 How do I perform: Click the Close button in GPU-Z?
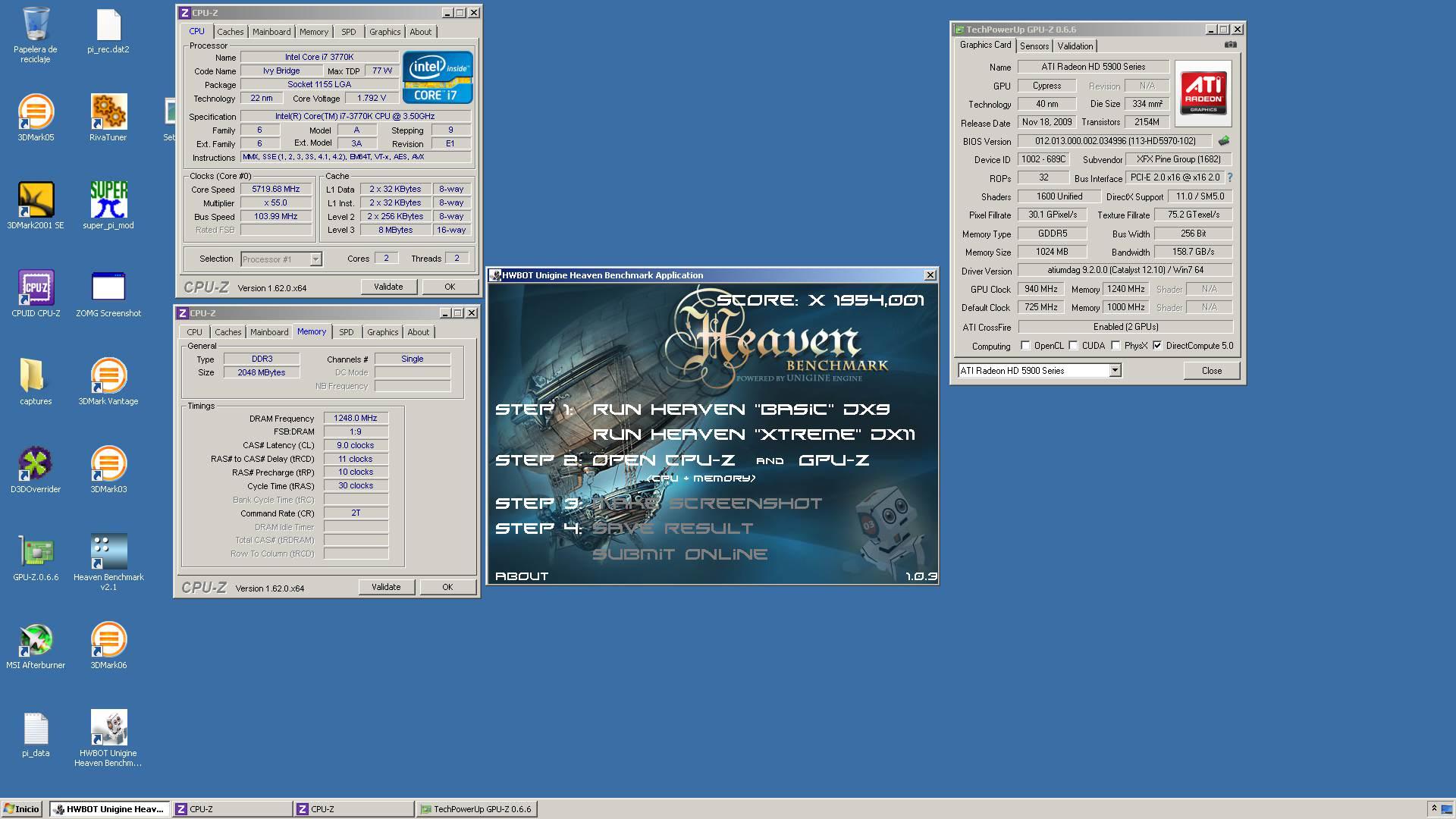[x=1212, y=371]
